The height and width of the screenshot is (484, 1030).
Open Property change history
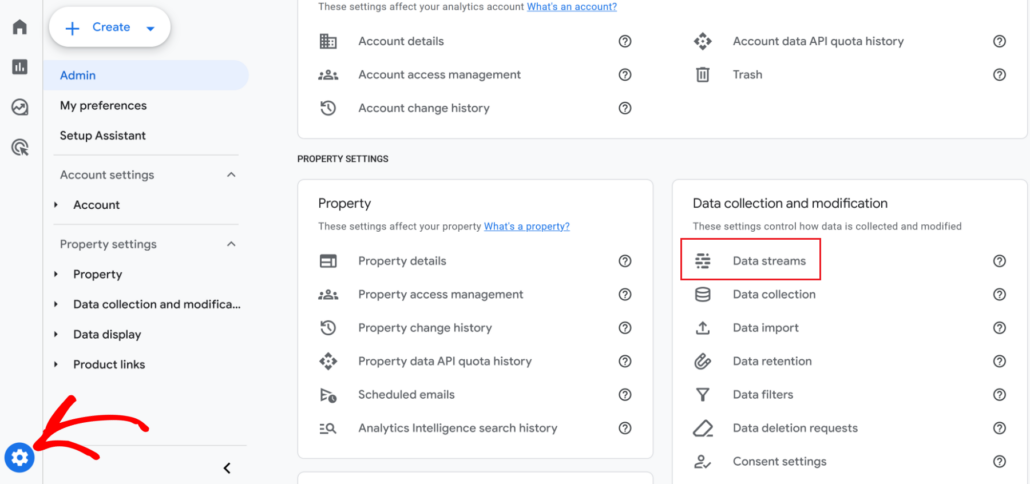tap(425, 328)
